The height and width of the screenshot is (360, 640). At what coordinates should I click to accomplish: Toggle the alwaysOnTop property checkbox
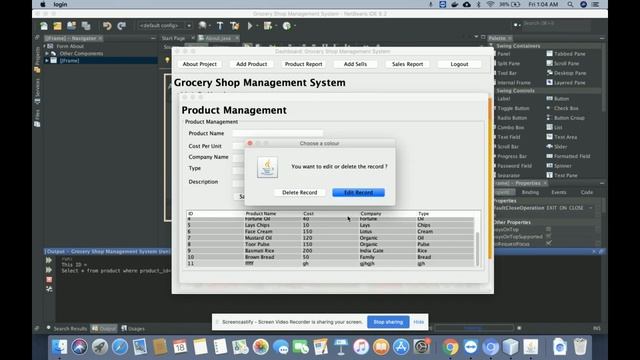[549, 229]
